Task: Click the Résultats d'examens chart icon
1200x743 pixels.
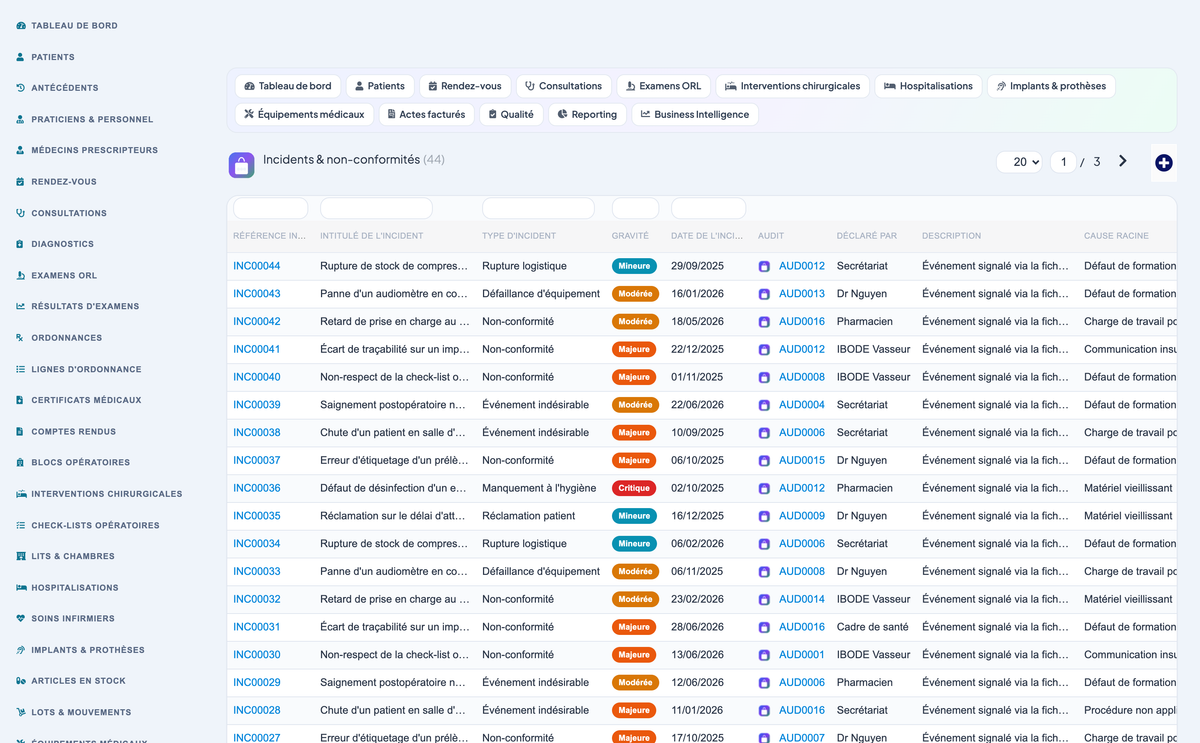Action: (x=21, y=306)
